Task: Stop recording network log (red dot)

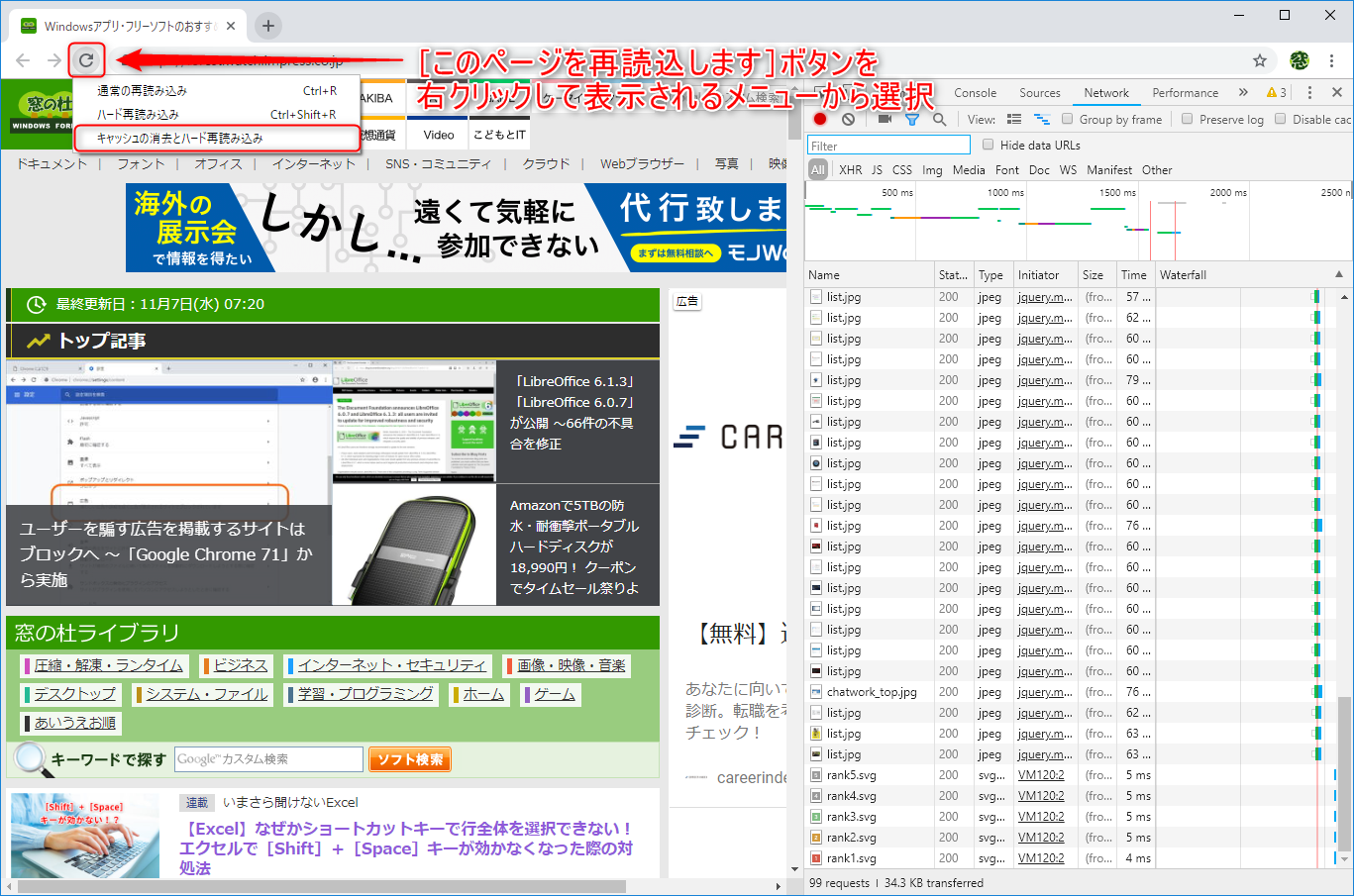Action: point(820,119)
